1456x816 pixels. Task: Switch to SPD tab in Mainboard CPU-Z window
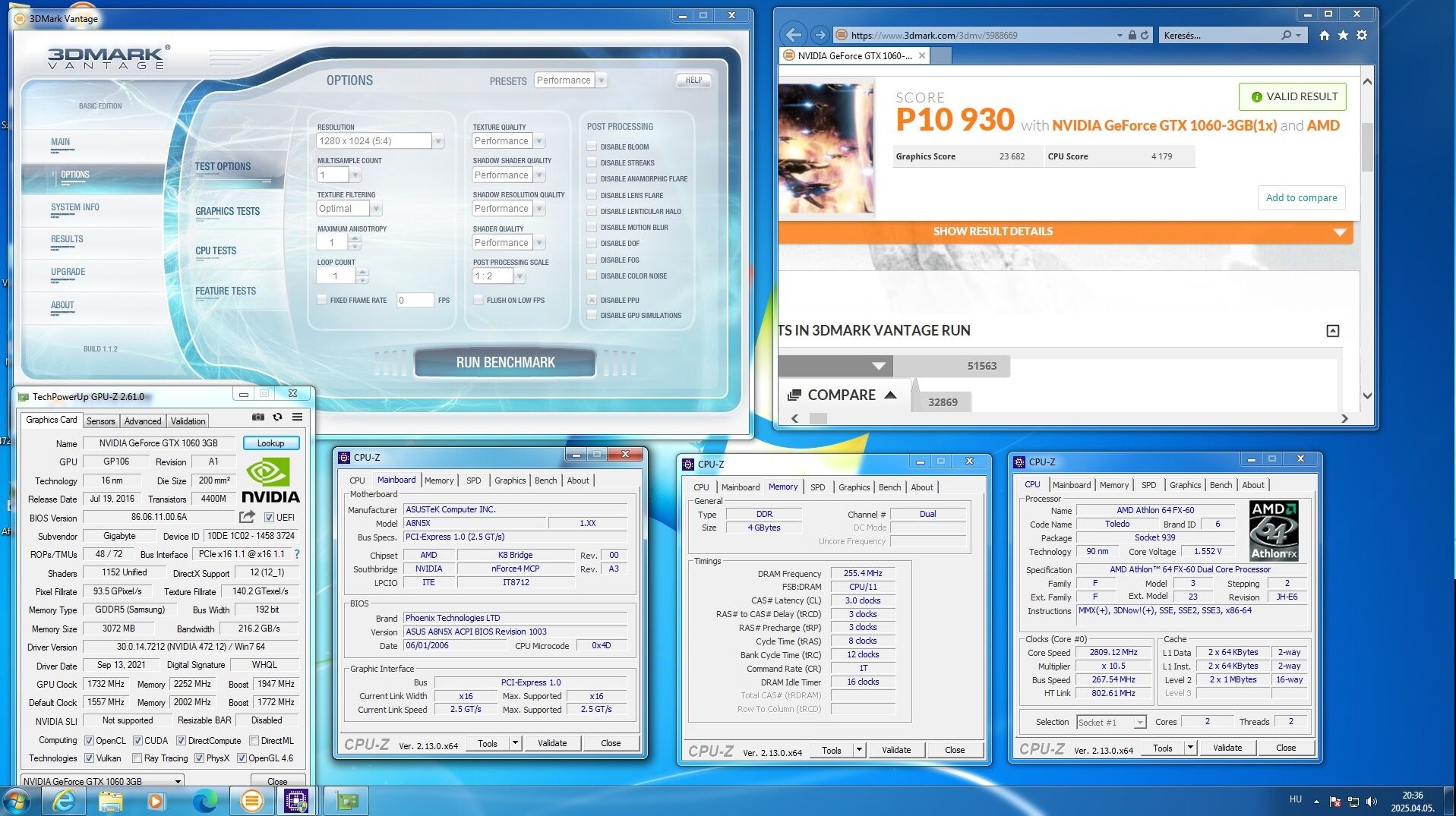click(x=473, y=480)
